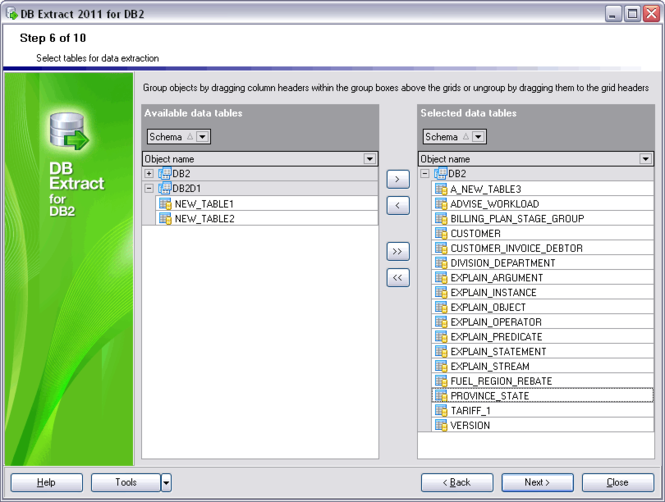Collapse the DB2D1 schema node

149,188
